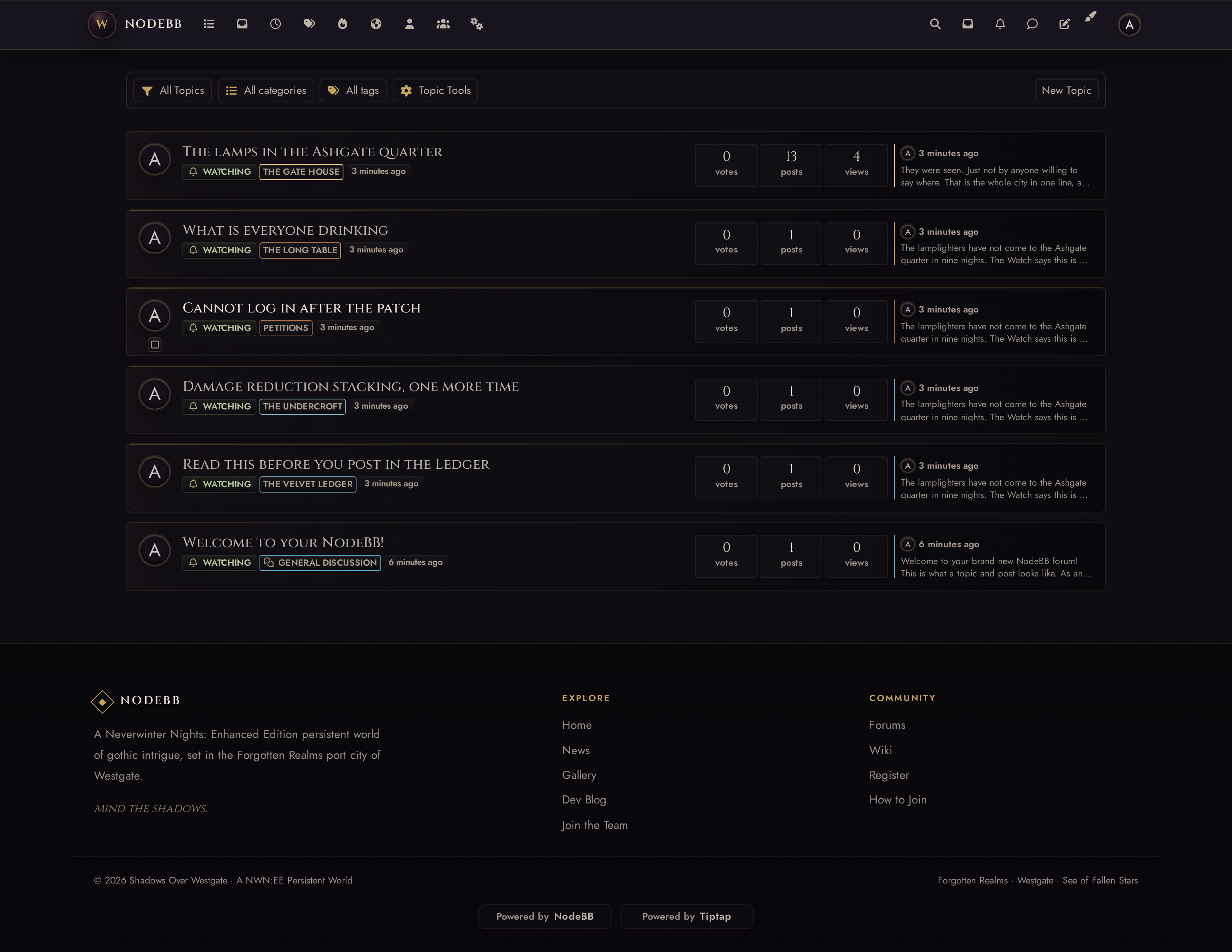The image size is (1232, 952).
Task: Open the unread inbox icon beside categories
Action: tap(242, 24)
